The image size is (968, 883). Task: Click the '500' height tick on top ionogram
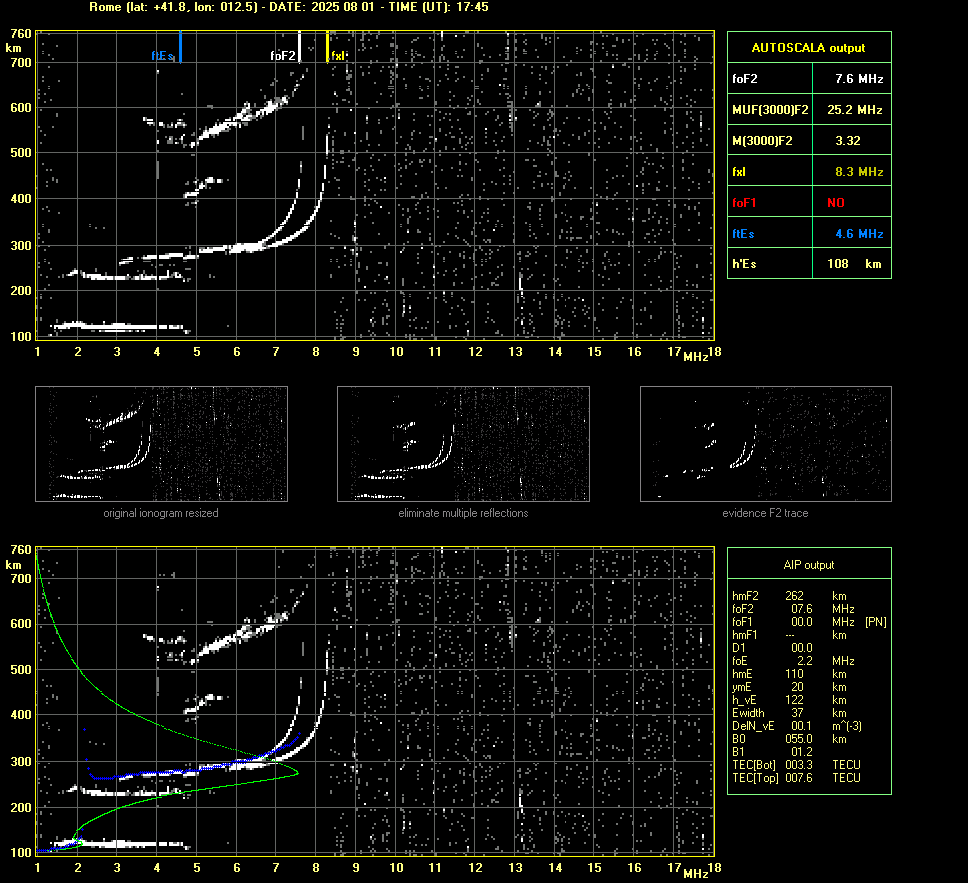tap(21, 153)
